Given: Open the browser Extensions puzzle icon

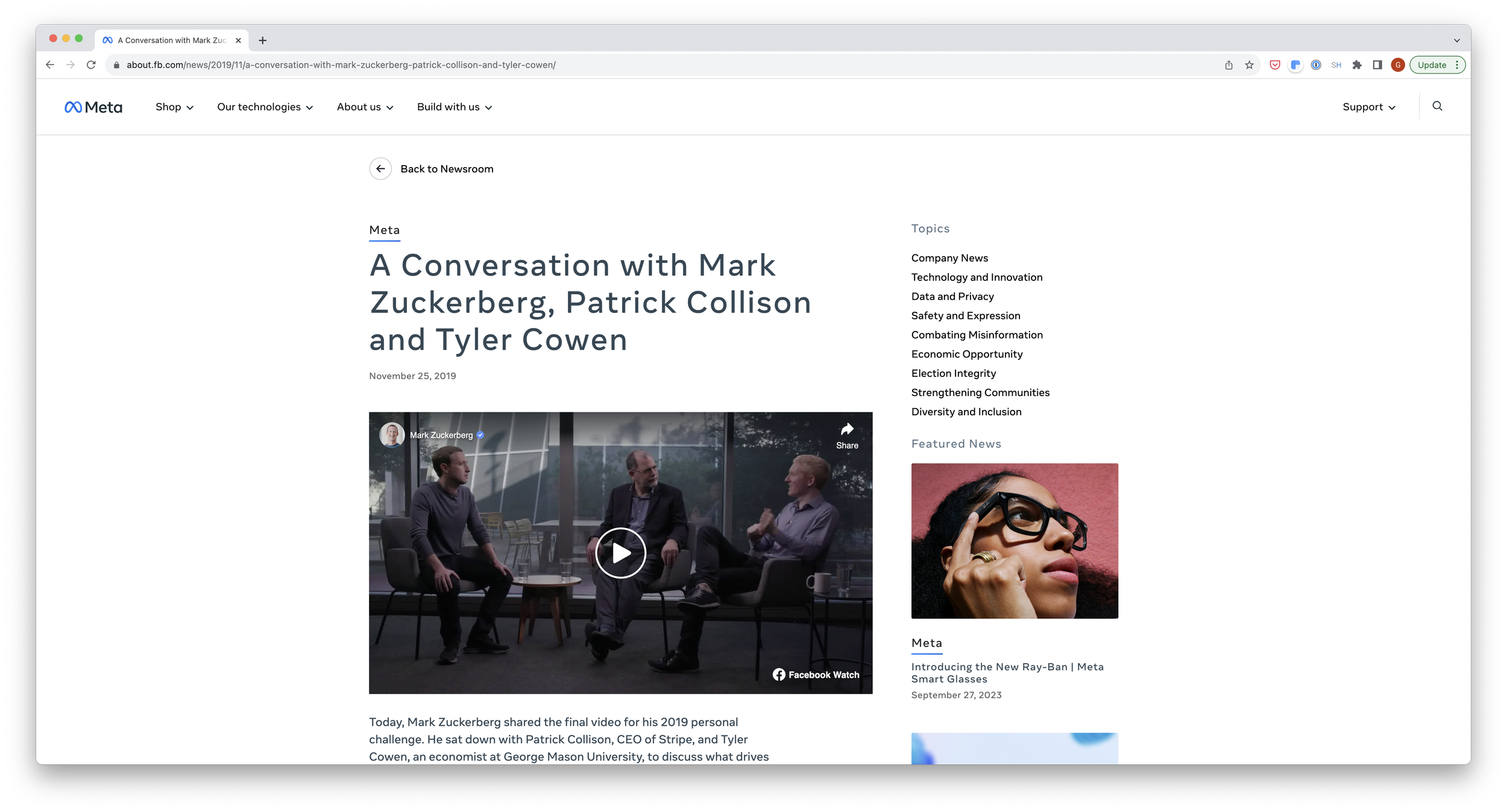Looking at the screenshot, I should coord(1357,65).
